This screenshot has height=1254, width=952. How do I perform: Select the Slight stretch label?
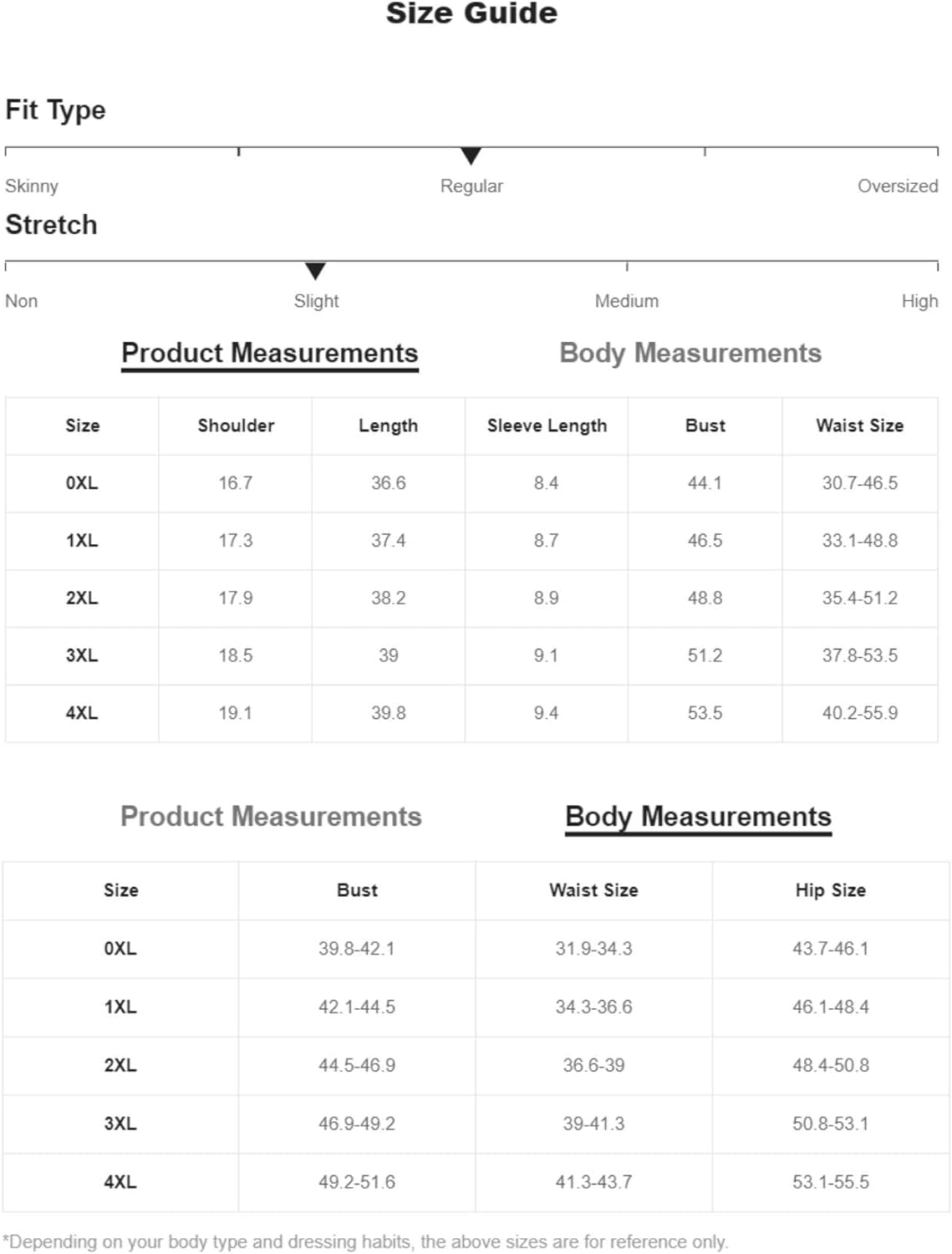(x=316, y=301)
